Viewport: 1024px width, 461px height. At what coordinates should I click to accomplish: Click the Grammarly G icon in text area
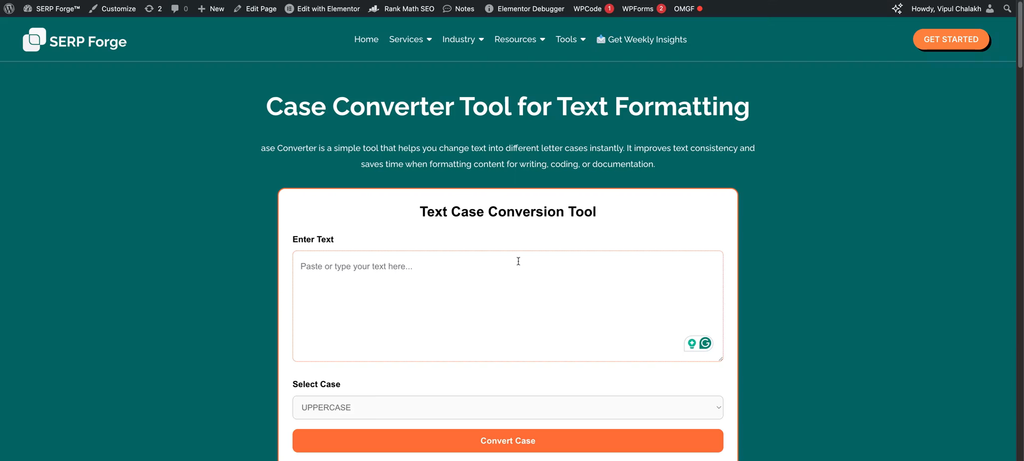click(x=705, y=343)
